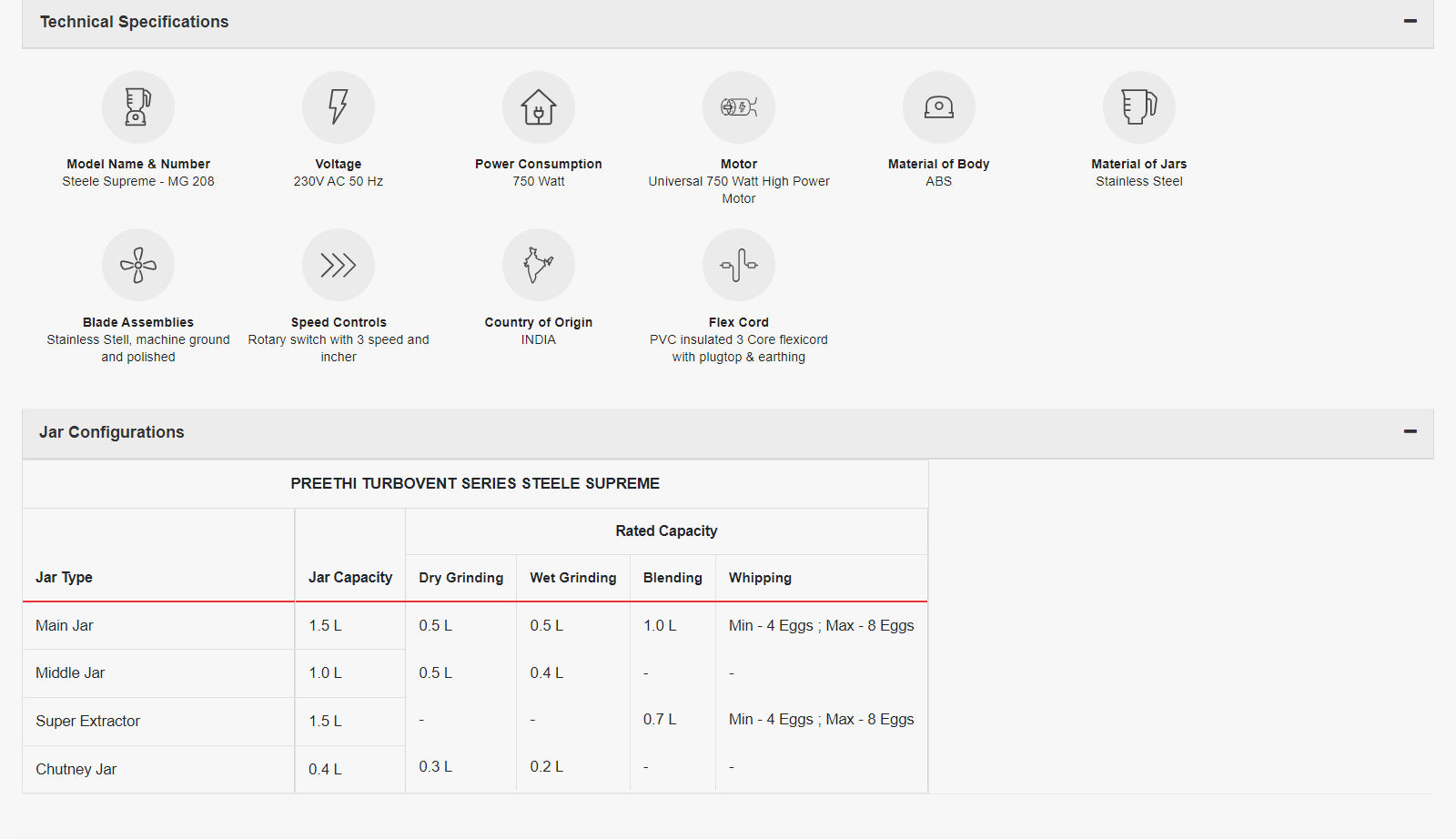Select the 'Chutney Jar' row label

tap(76, 769)
